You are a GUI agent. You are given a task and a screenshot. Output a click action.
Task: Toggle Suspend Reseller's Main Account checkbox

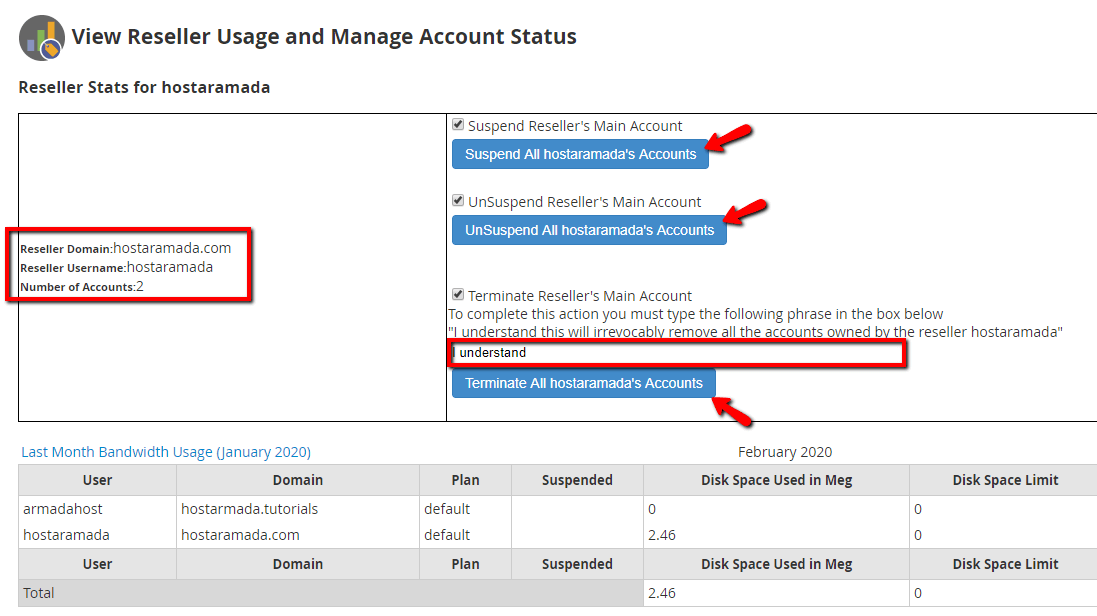tap(458, 125)
